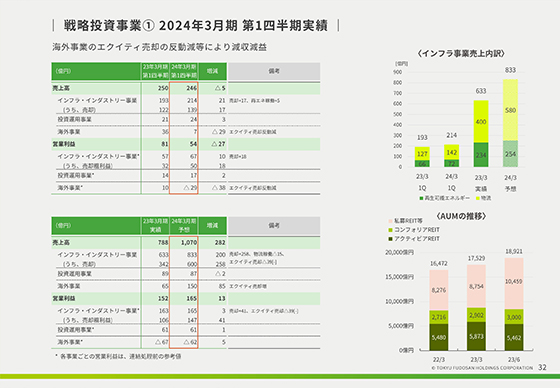Screen dimensions: 560x388
Task: Click the '22/3' label on AUM chart
Action: point(439,360)
